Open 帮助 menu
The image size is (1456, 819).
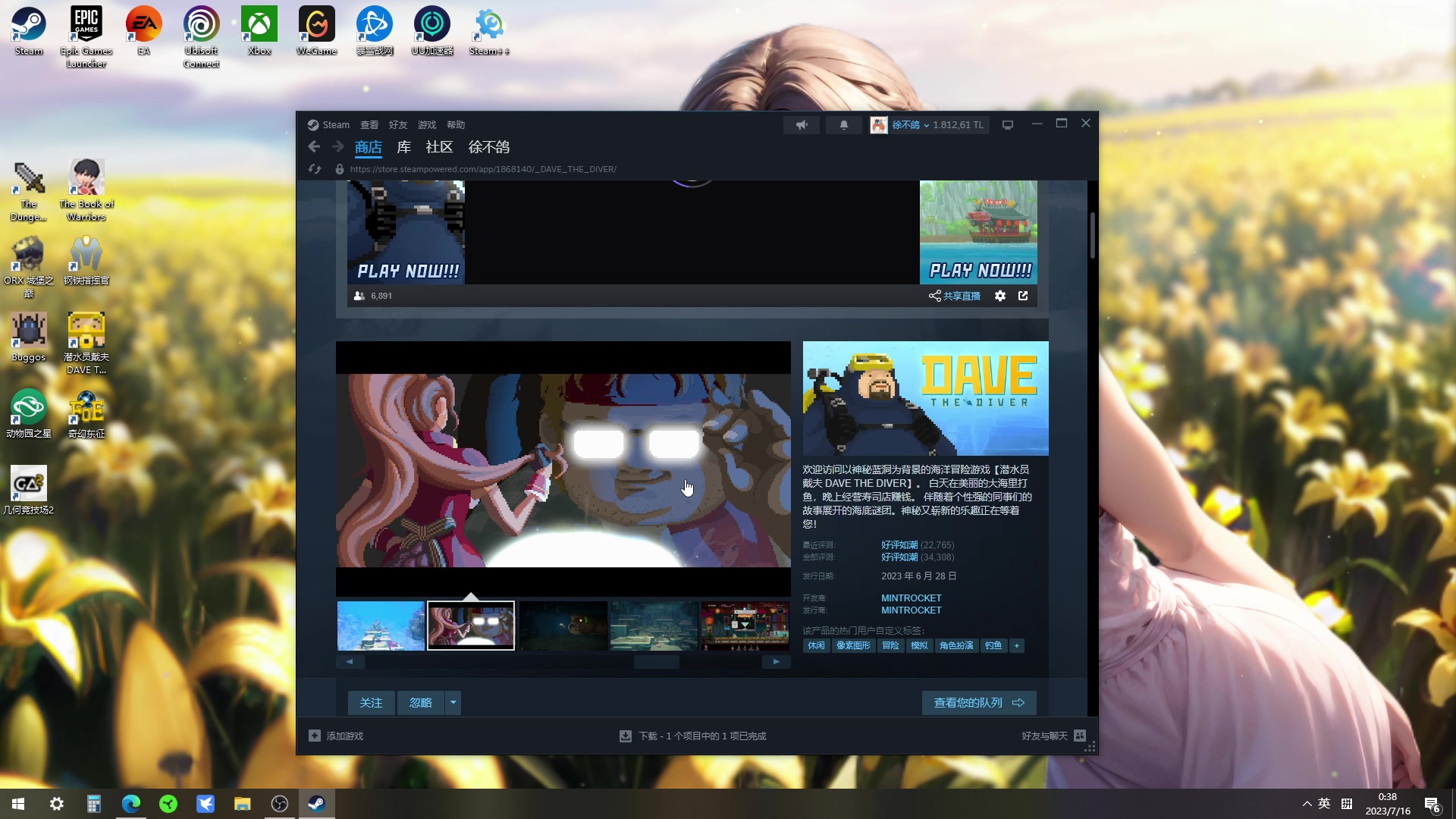pos(456,125)
